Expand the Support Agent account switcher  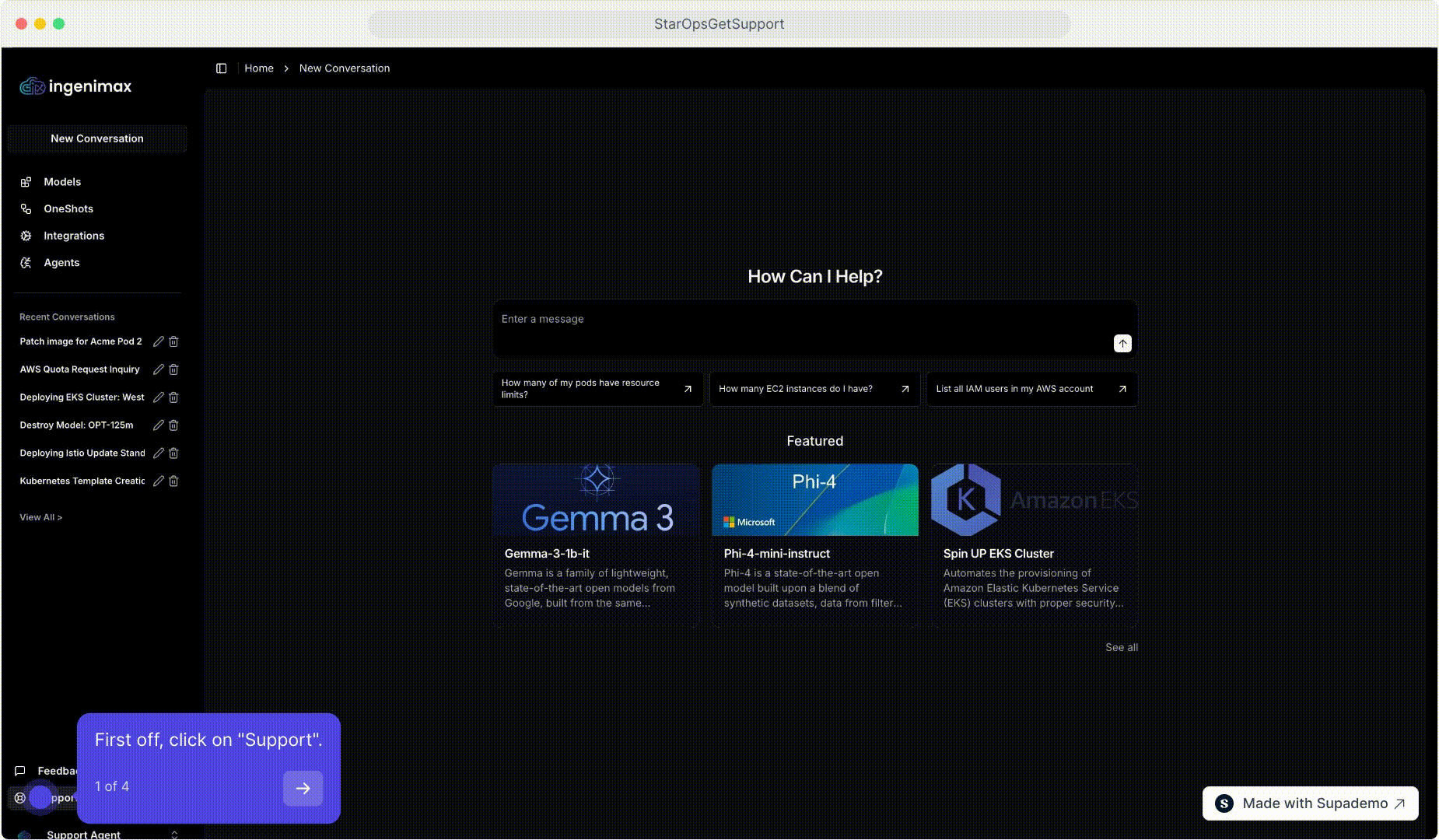174,834
